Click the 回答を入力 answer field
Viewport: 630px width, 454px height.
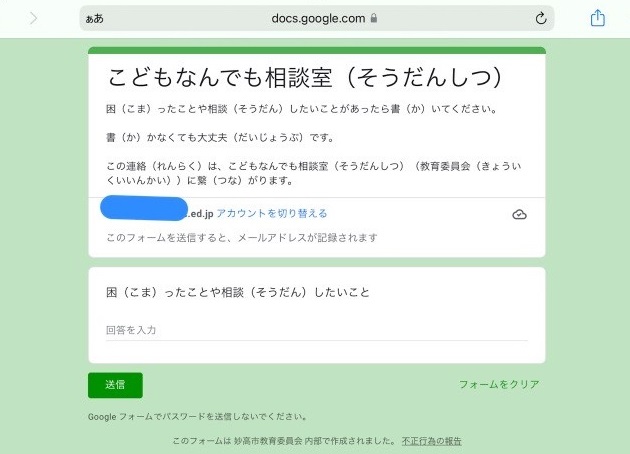(x=317, y=331)
